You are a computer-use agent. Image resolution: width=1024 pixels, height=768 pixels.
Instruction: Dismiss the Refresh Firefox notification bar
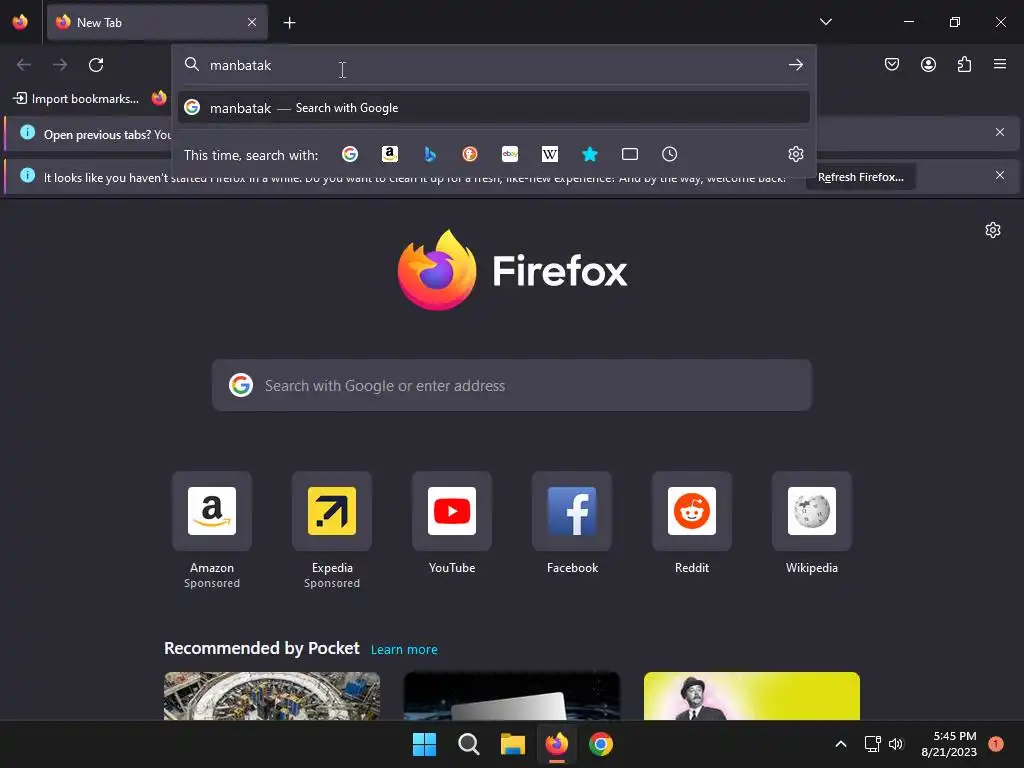click(999, 175)
